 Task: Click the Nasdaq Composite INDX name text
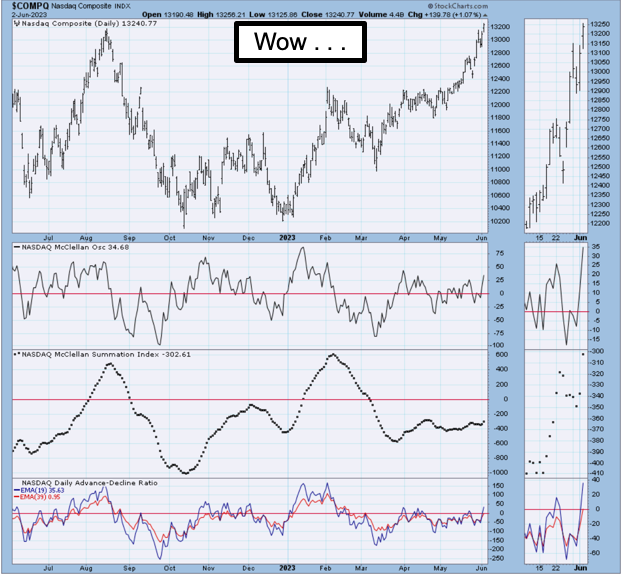[x=91, y=6]
